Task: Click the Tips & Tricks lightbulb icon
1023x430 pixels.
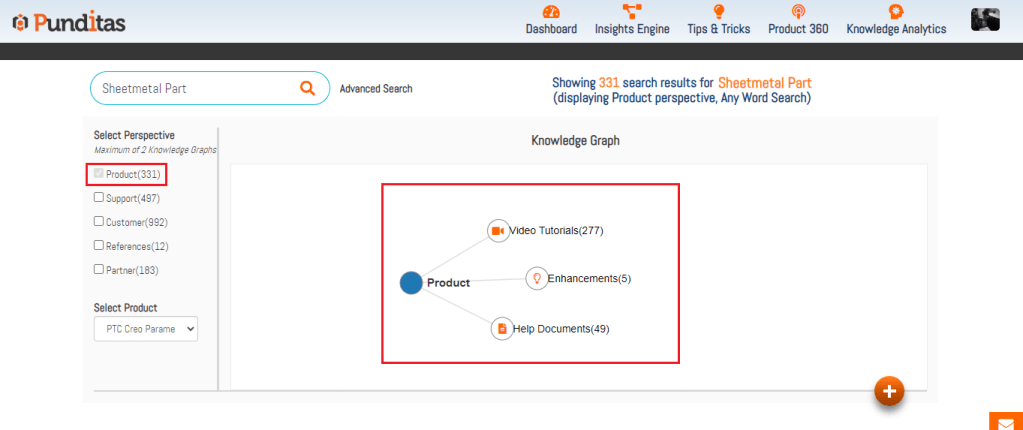Action: click(718, 12)
